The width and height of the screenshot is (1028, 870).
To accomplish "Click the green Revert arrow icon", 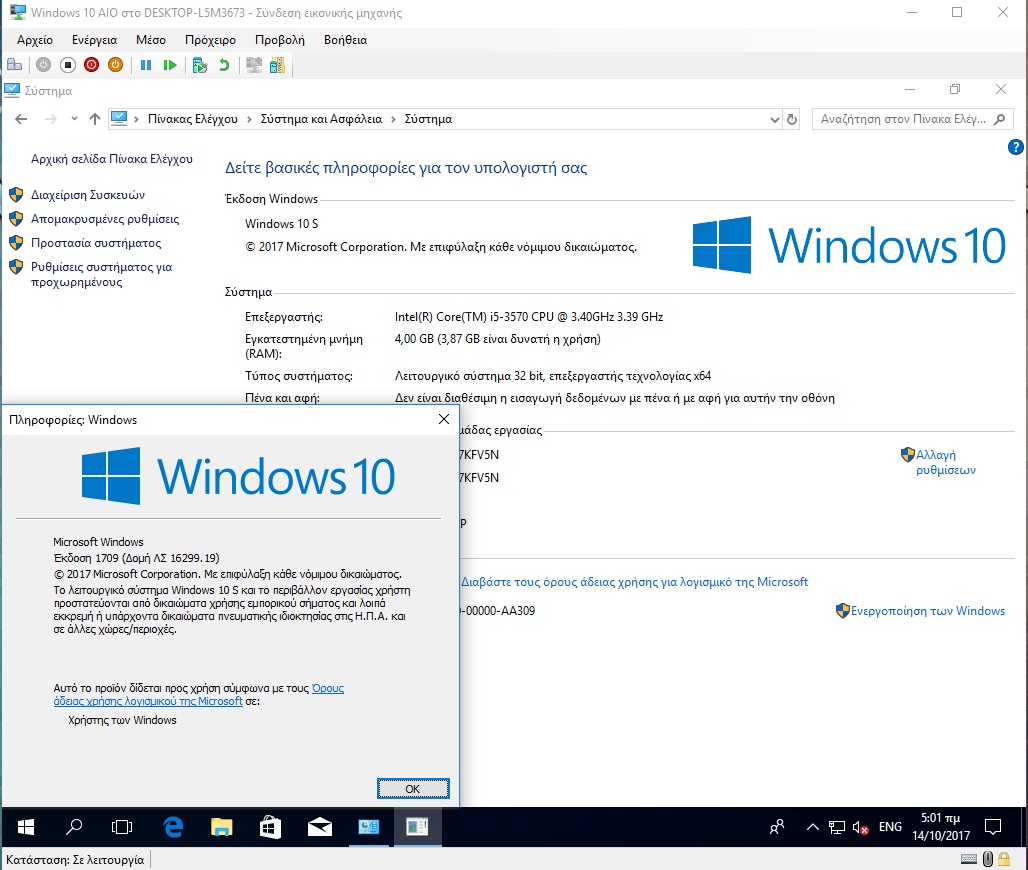I will click(x=224, y=65).
